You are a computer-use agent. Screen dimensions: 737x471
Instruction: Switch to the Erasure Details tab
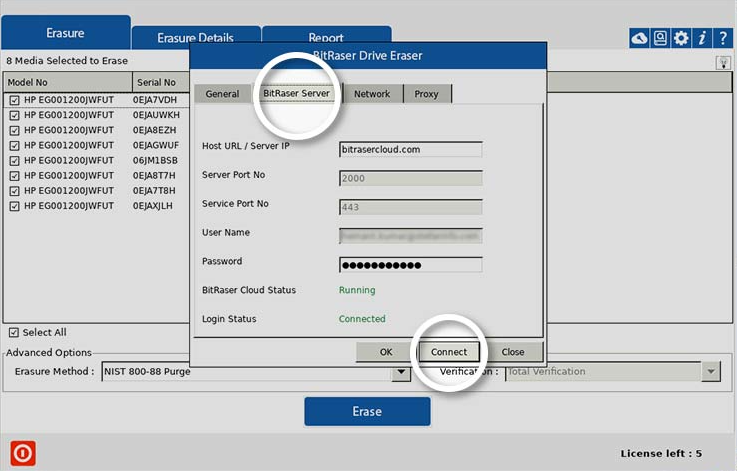(x=196, y=37)
